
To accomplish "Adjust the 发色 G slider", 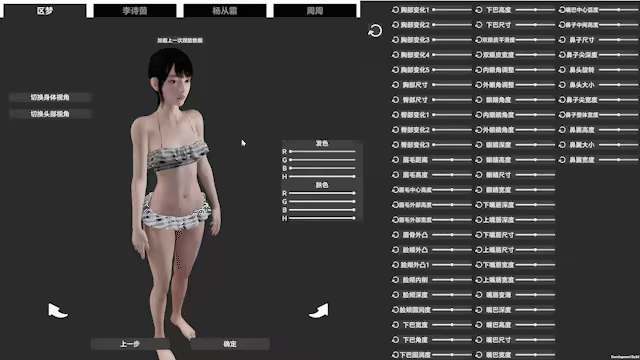I will point(322,160).
